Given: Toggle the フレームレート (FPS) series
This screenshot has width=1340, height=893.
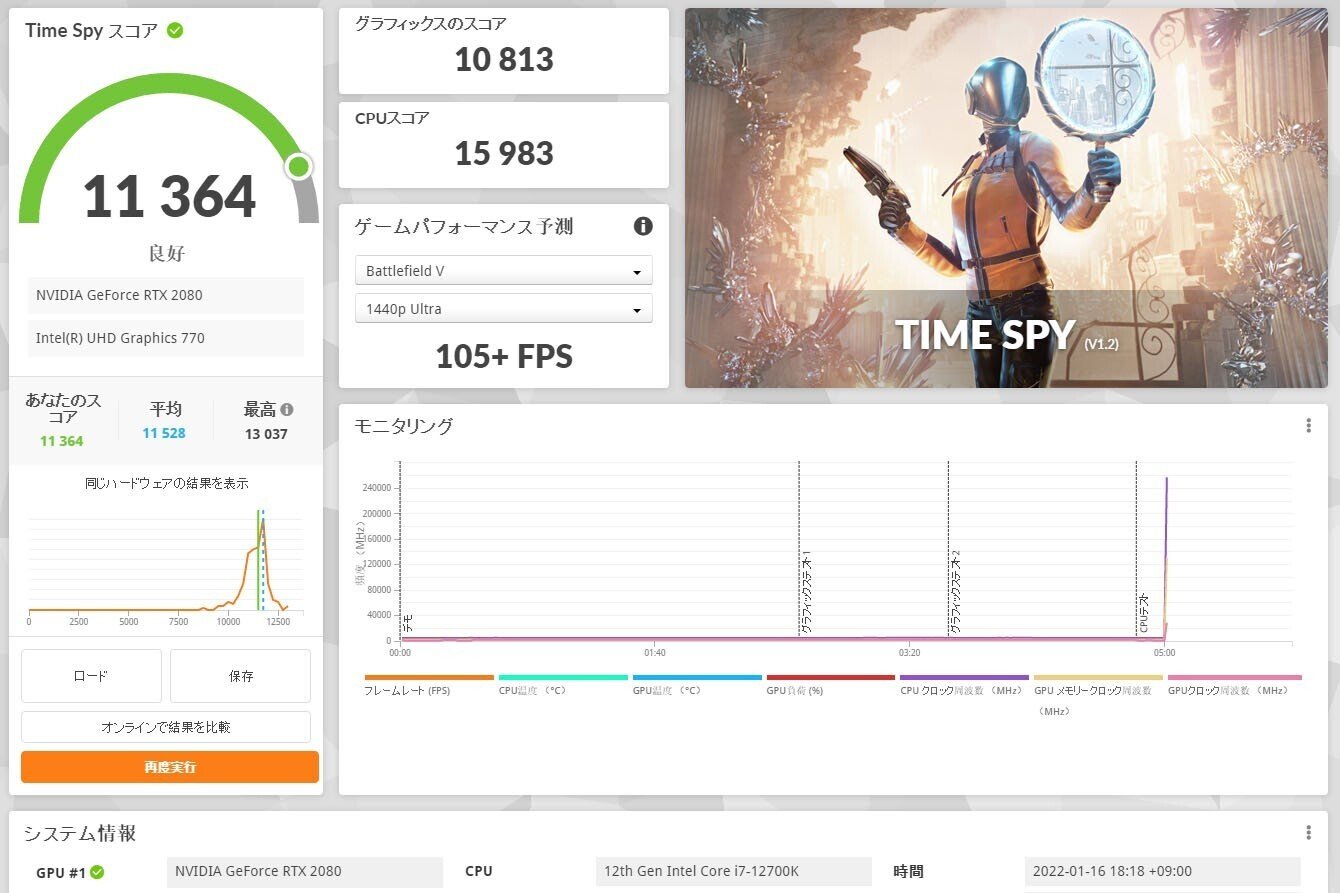Looking at the screenshot, I should pyautogui.click(x=428, y=676).
